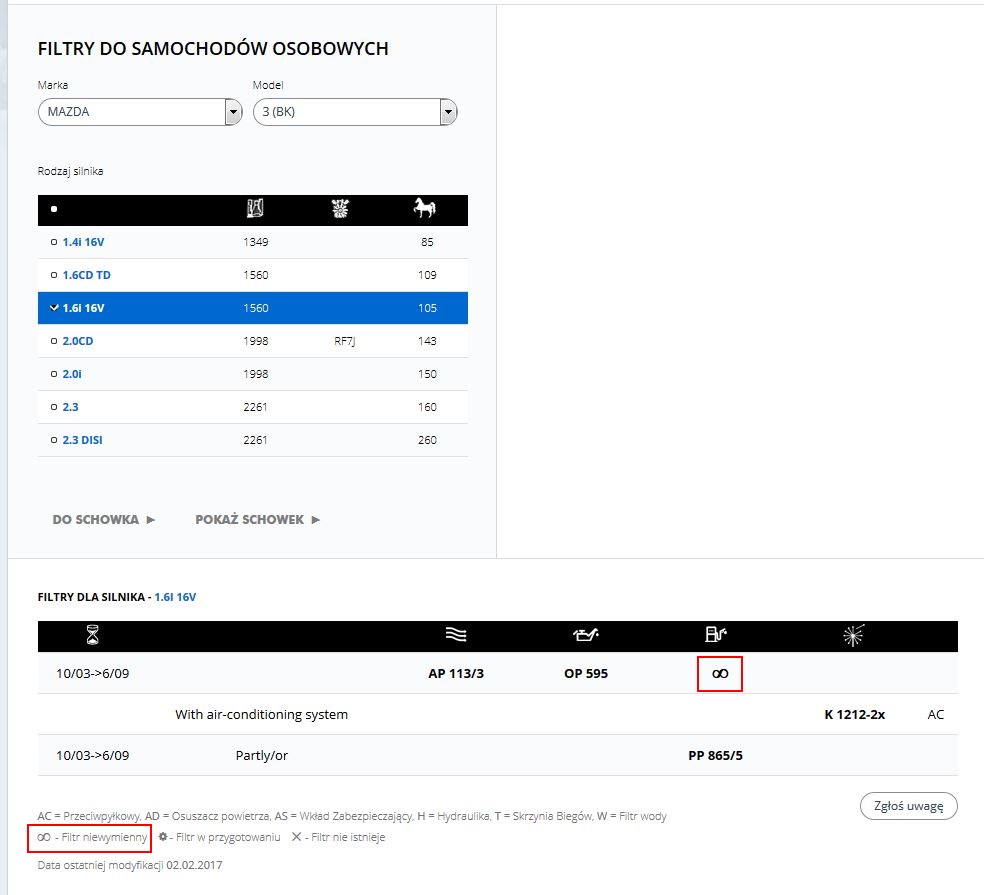This screenshot has height=895, width=984.
Task: Click the infinity symbol in fuel column
Action: tap(719, 674)
